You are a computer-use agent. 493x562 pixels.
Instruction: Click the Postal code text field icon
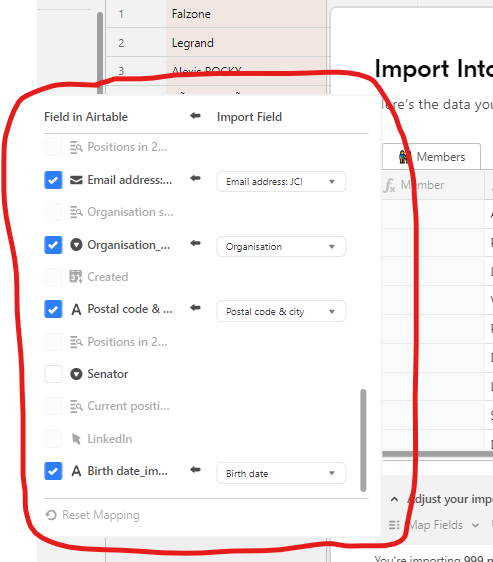point(76,309)
